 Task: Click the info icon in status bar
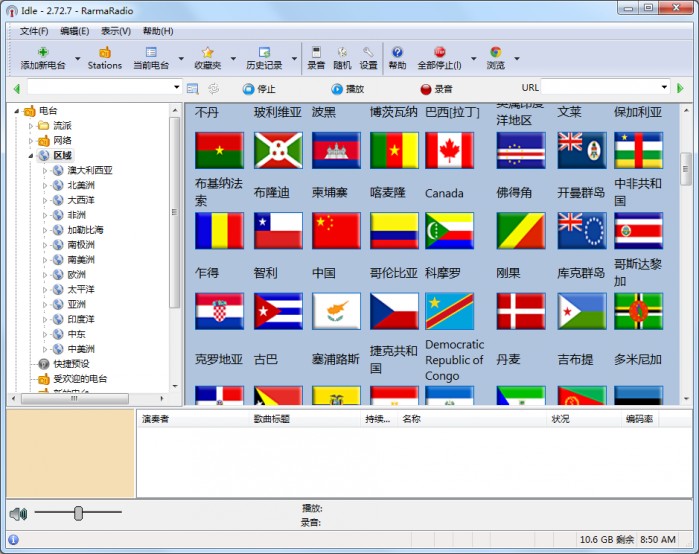(x=14, y=540)
